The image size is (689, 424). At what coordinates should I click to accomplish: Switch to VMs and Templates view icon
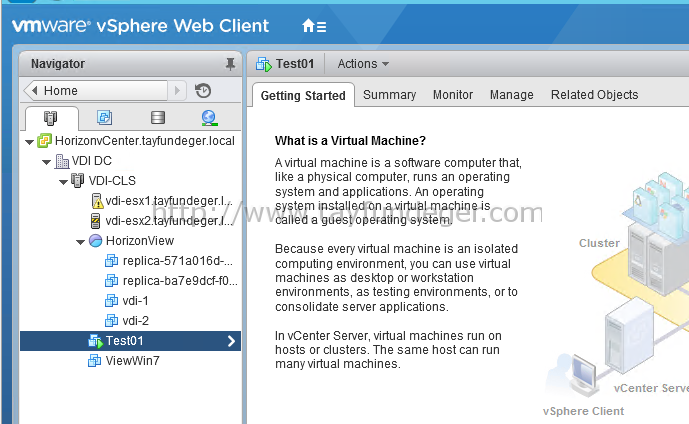[105, 117]
